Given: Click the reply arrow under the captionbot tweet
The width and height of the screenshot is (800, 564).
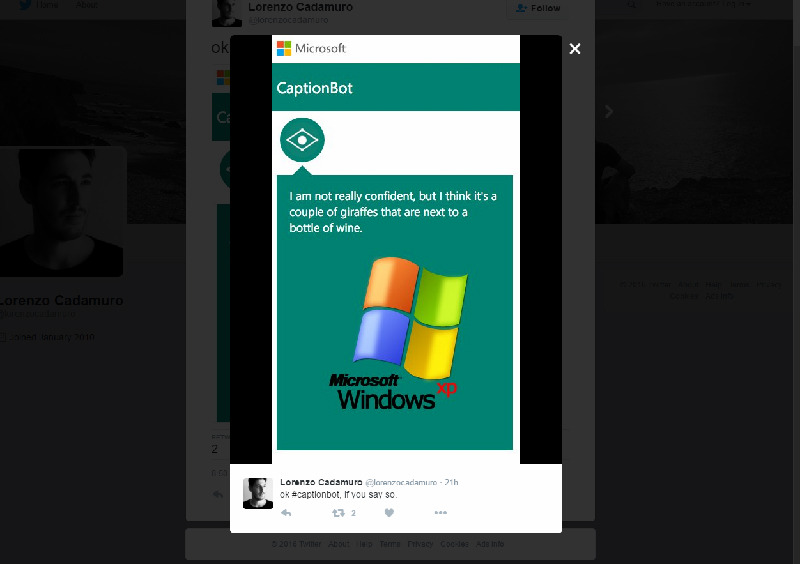Looking at the screenshot, I should click(x=286, y=513).
